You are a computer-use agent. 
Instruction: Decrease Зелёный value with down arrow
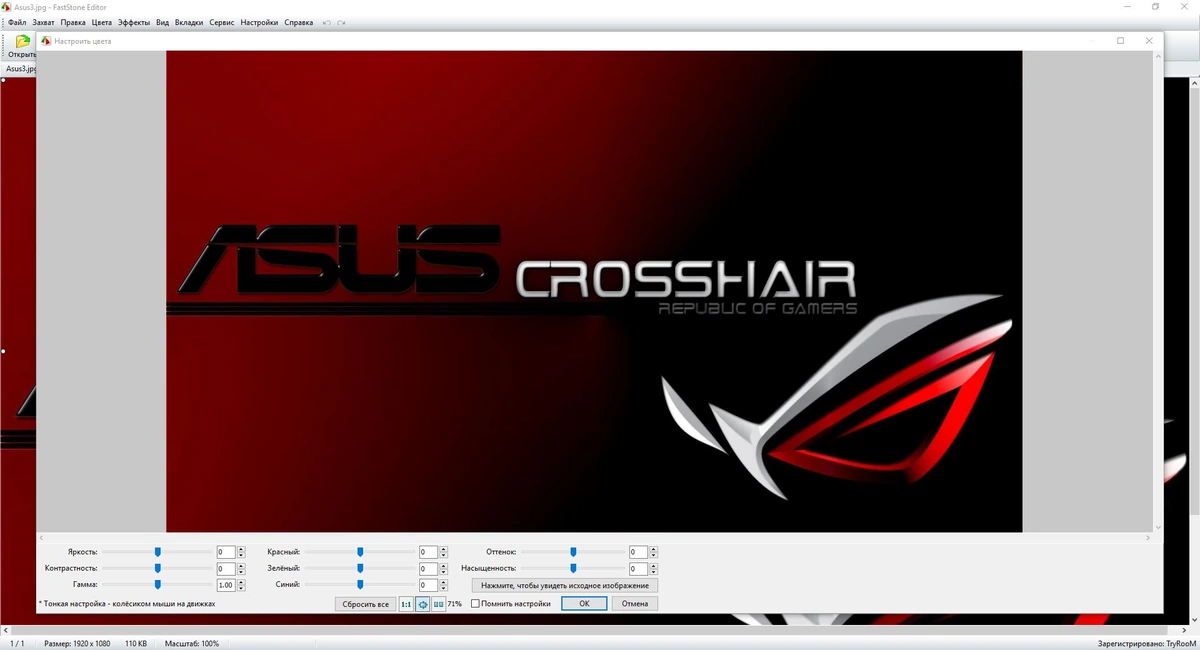click(443, 571)
